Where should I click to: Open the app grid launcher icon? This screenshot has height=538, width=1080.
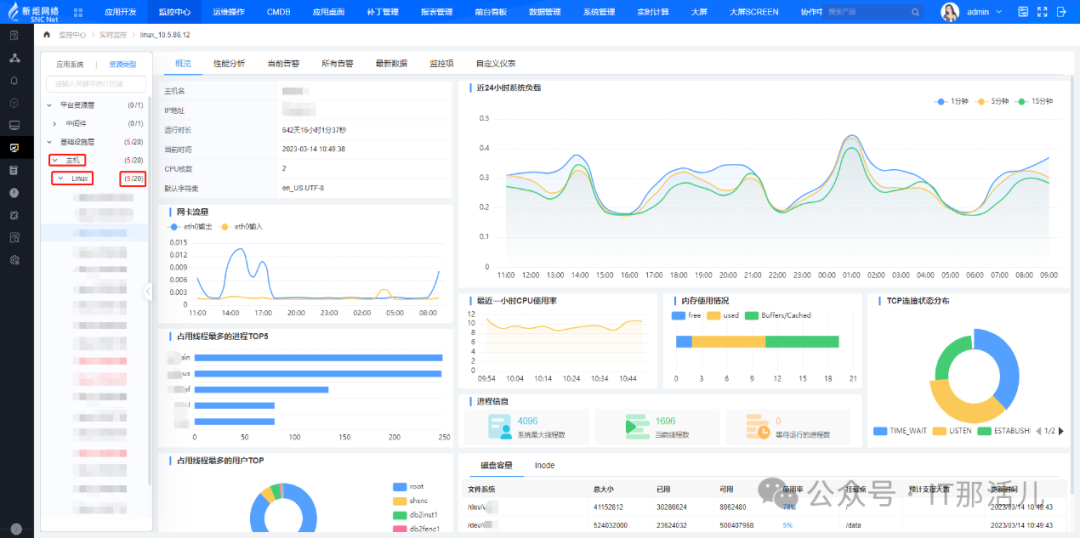78,12
